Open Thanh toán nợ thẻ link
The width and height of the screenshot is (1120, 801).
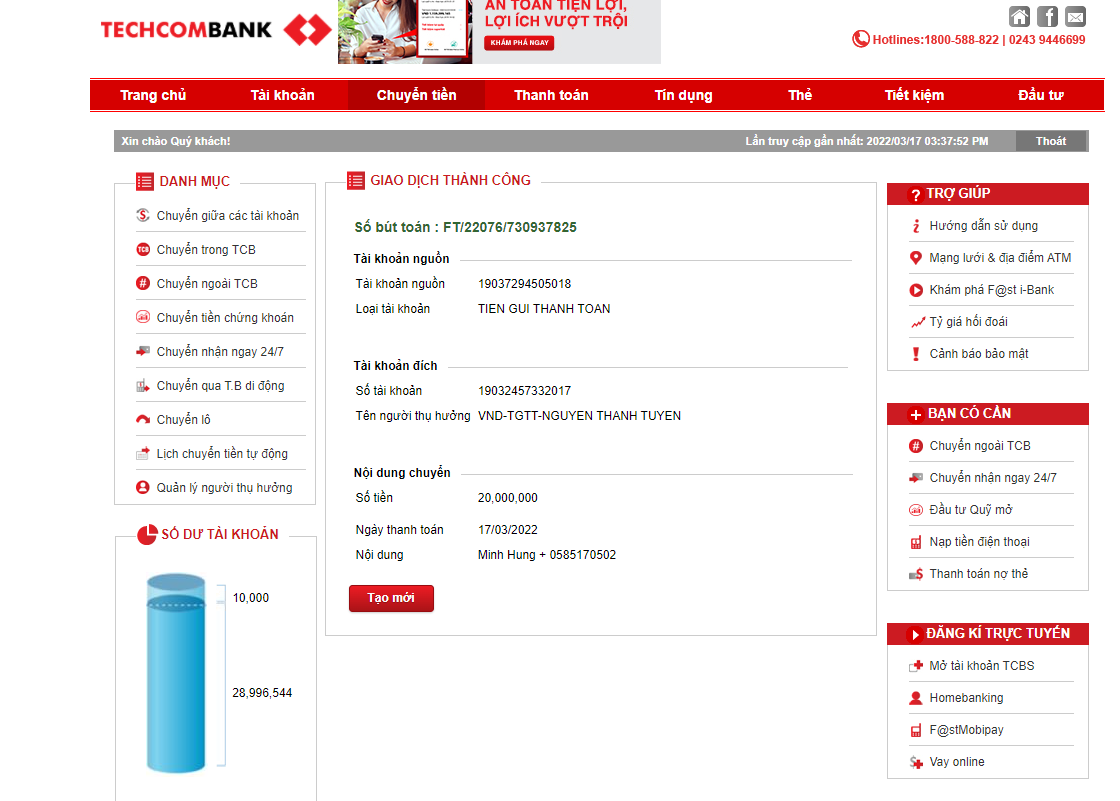click(x=979, y=574)
